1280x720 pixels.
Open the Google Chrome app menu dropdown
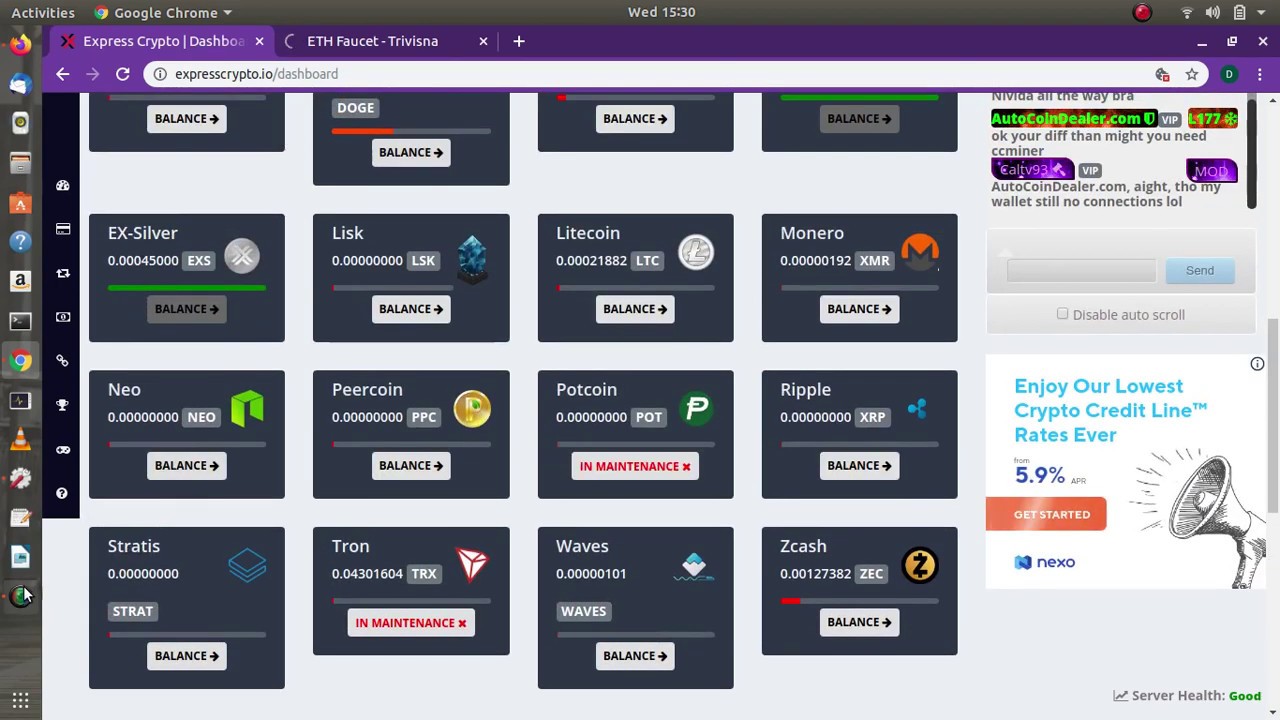163,12
